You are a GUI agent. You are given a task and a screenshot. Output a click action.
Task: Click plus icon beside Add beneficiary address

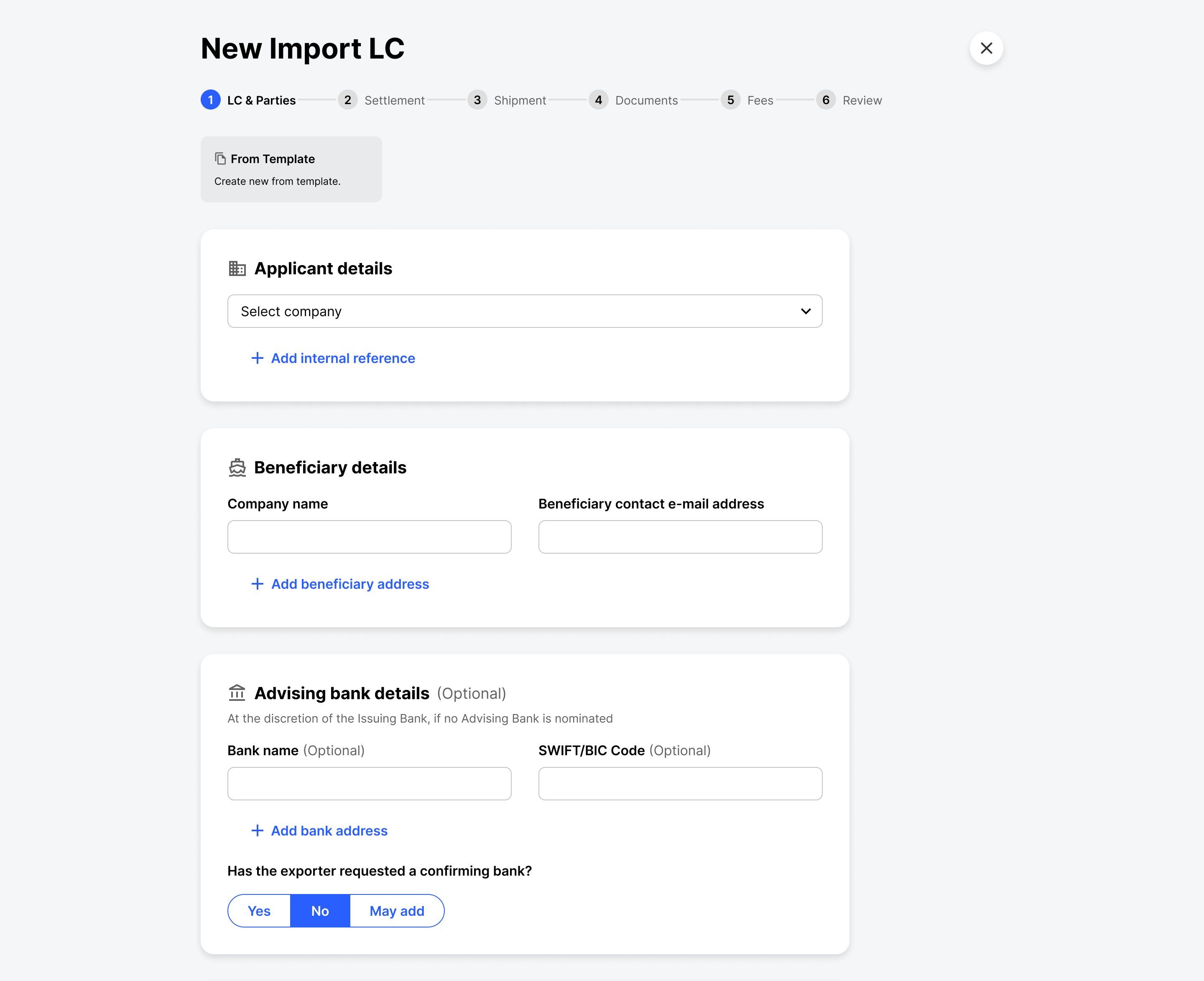click(257, 584)
